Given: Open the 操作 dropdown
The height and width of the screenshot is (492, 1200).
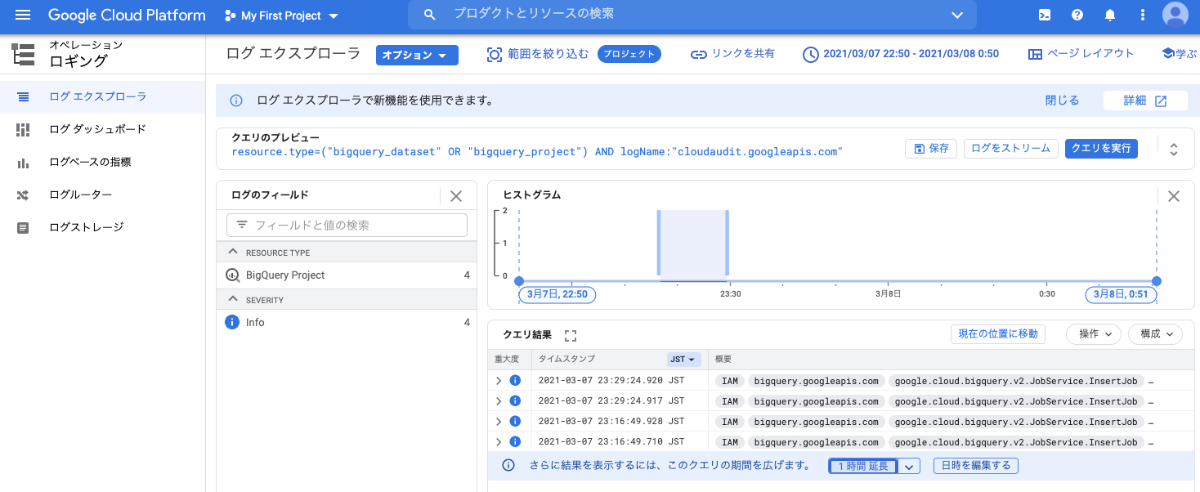Looking at the screenshot, I should (1094, 335).
